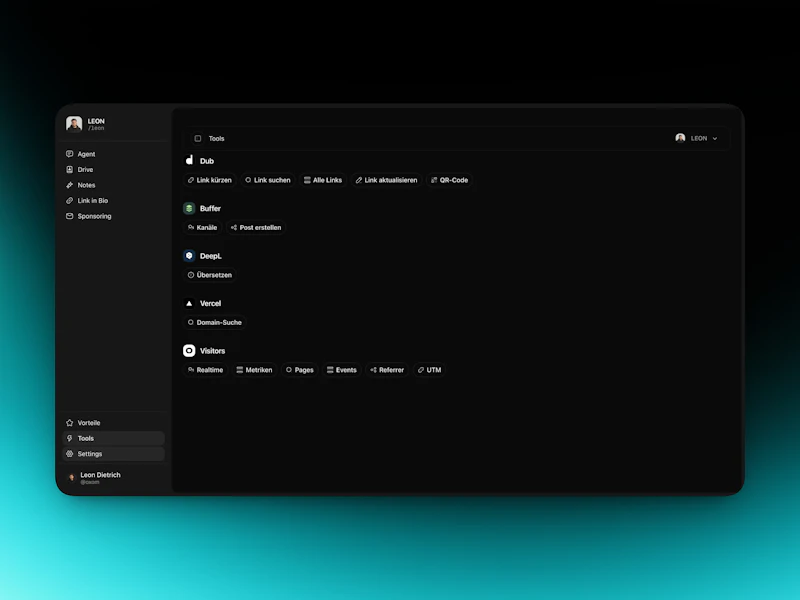Open Vorteile in the sidebar
This screenshot has width=800, height=600.
(113, 423)
